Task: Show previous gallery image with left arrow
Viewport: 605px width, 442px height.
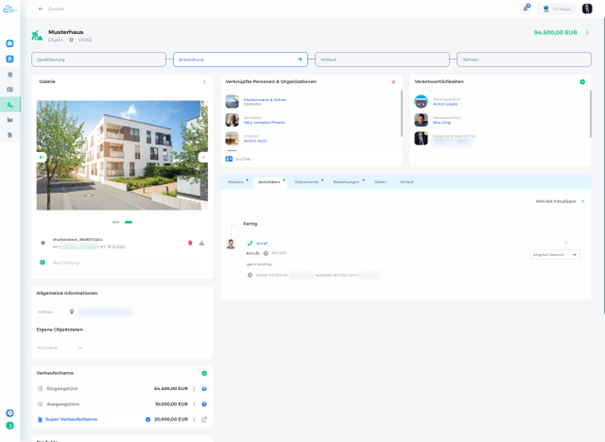Action: tap(41, 157)
